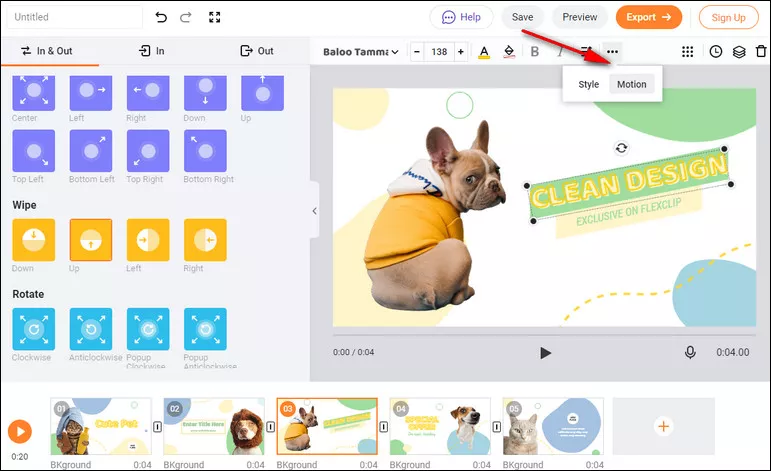Apply the Wipe Up animation
771x471 pixels.
tap(91, 240)
